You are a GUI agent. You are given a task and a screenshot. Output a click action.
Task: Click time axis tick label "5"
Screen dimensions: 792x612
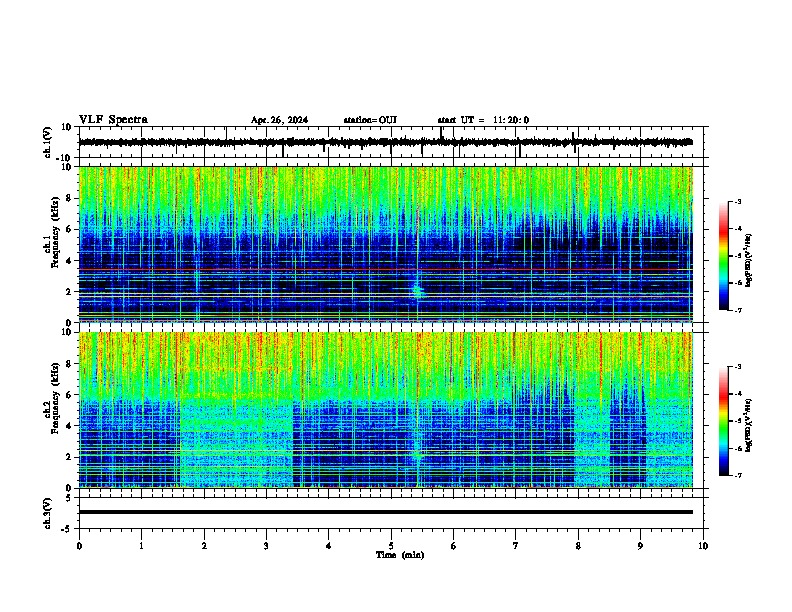point(391,546)
